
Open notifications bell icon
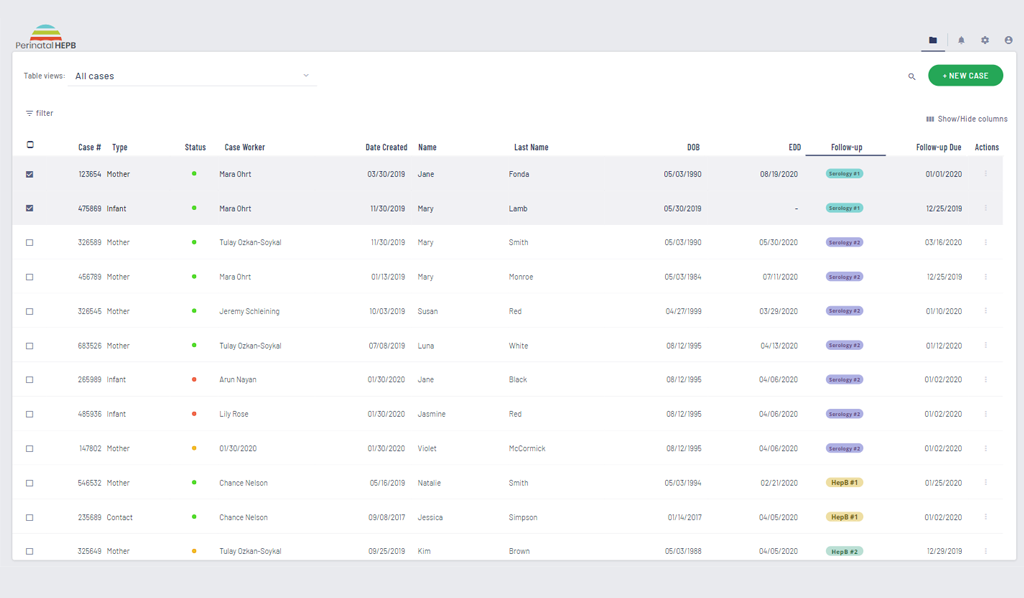point(961,40)
